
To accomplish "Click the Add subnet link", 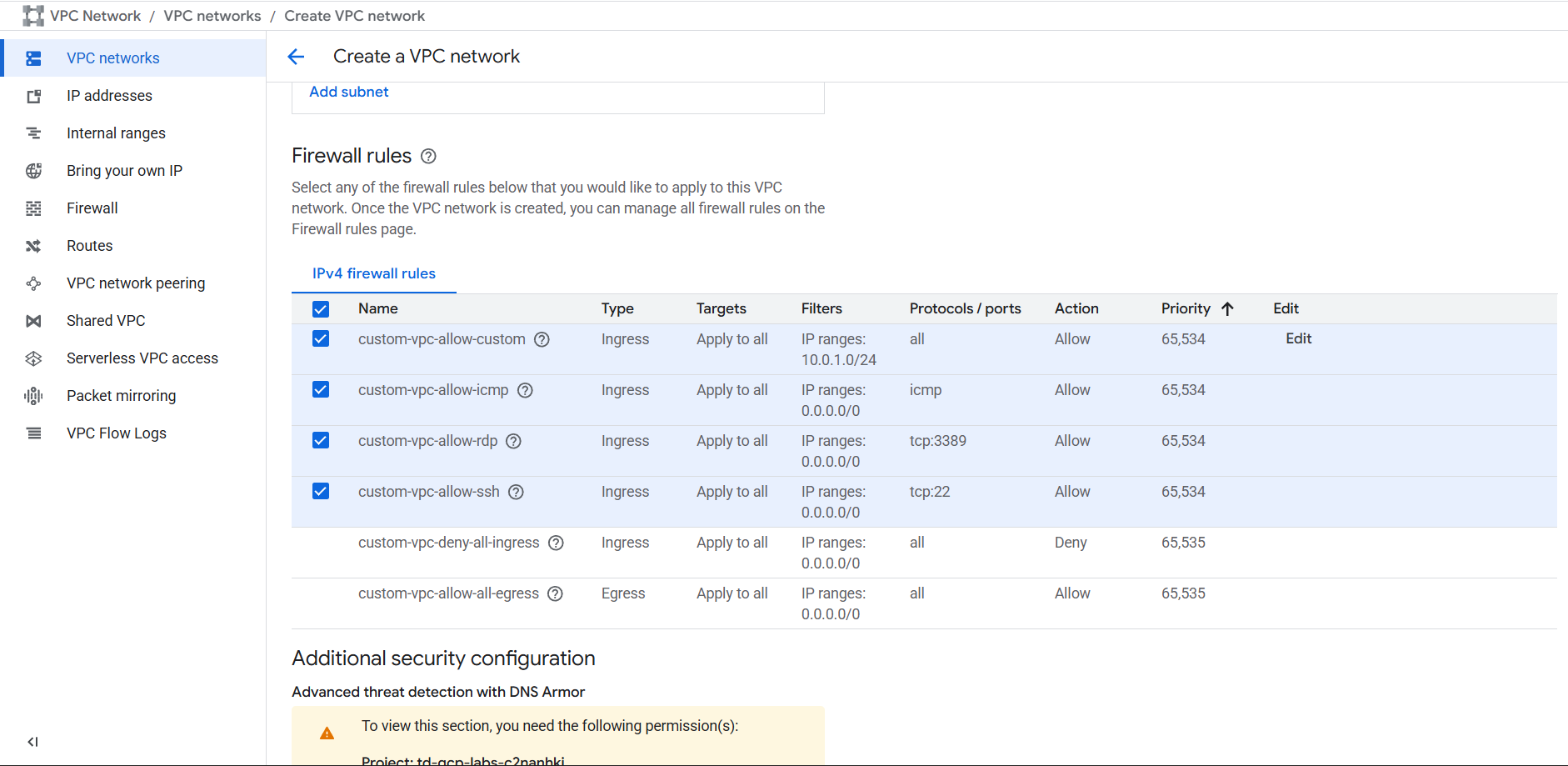I will 348,92.
